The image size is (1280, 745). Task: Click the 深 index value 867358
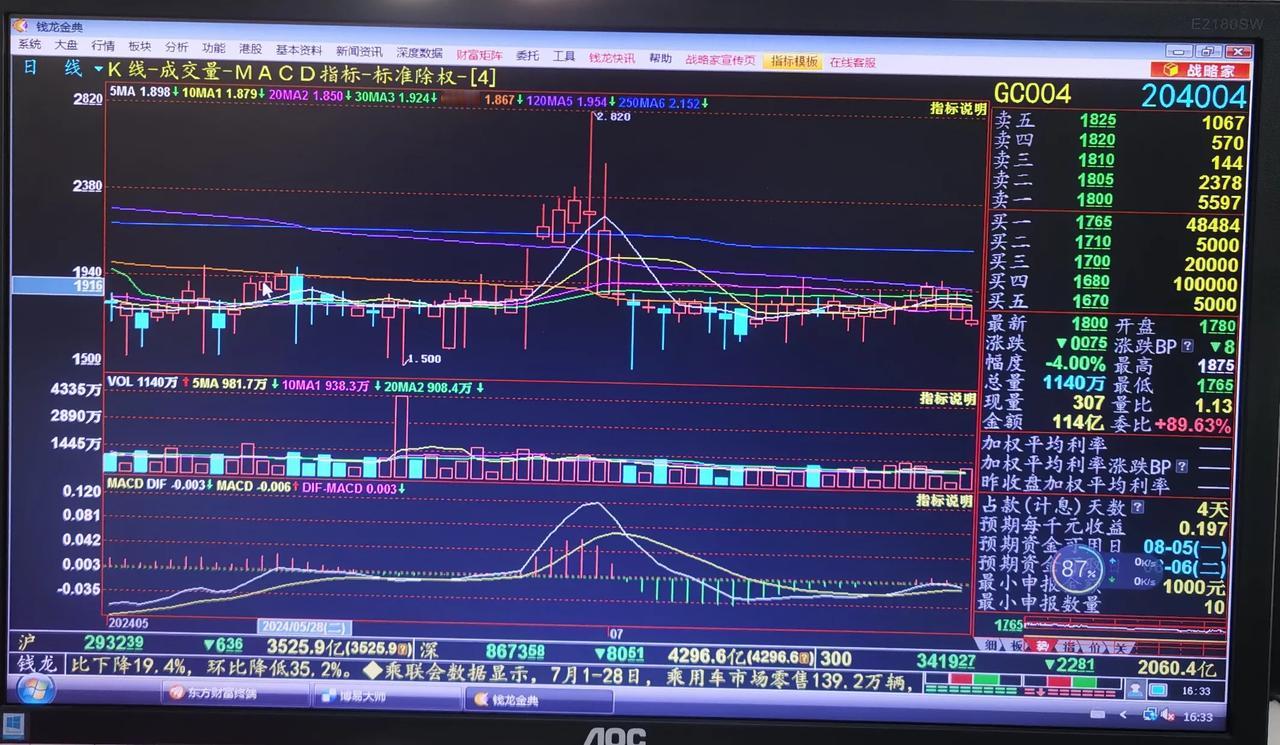515,653
